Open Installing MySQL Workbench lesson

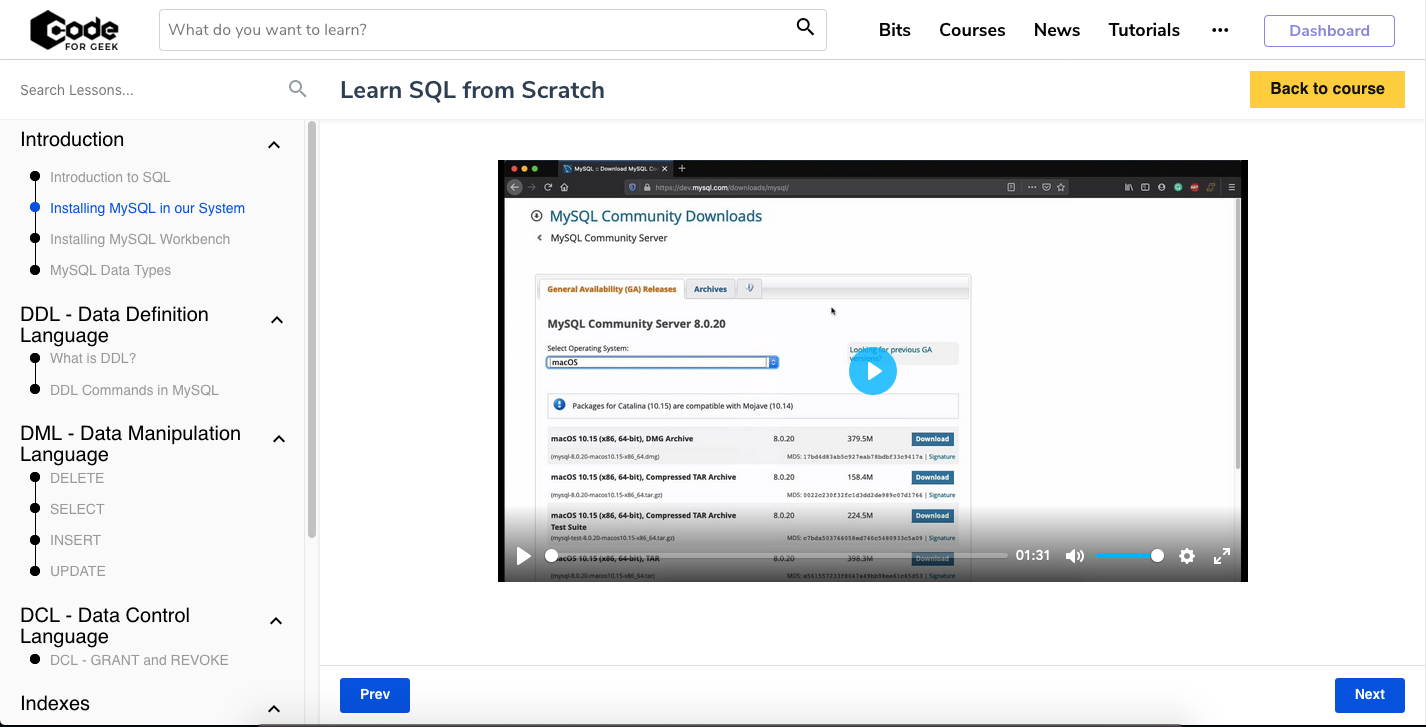point(140,239)
